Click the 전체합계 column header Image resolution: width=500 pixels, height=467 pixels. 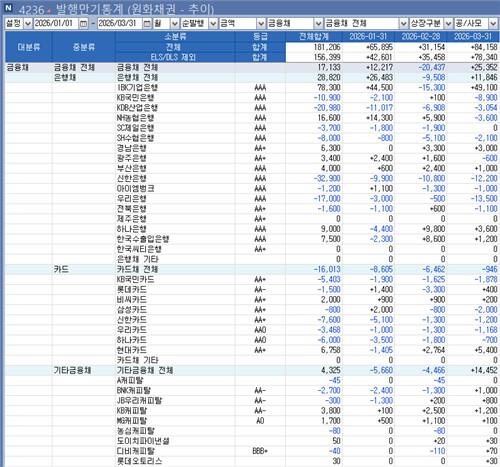tap(314, 36)
